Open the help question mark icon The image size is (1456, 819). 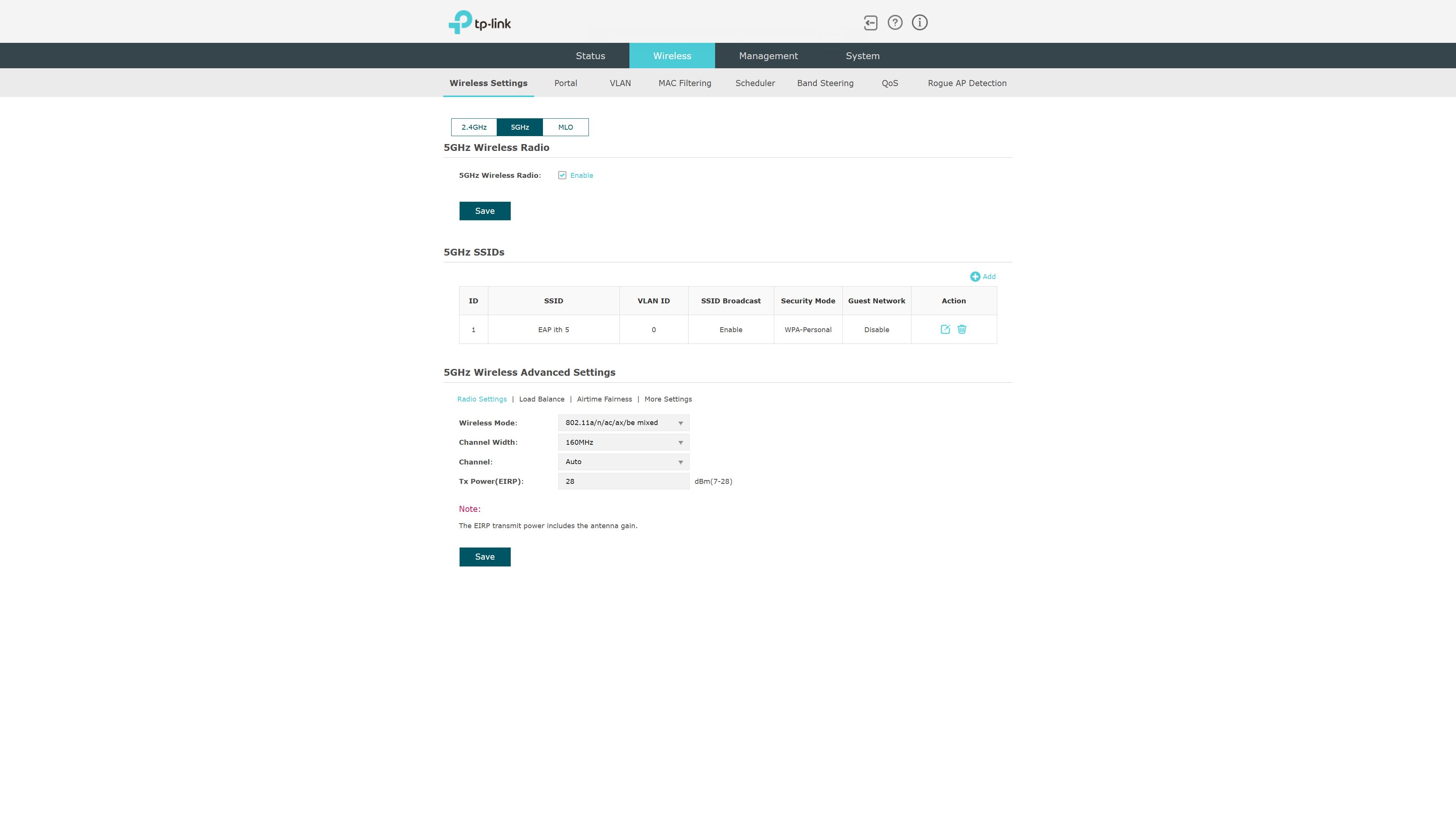point(895,23)
